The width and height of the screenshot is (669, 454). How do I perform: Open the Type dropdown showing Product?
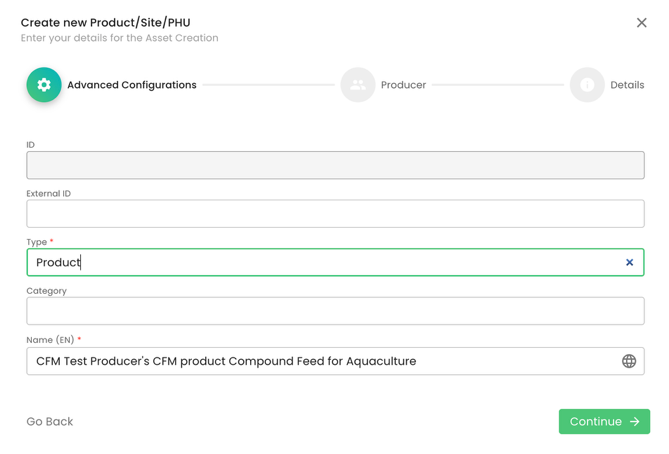(x=320, y=262)
